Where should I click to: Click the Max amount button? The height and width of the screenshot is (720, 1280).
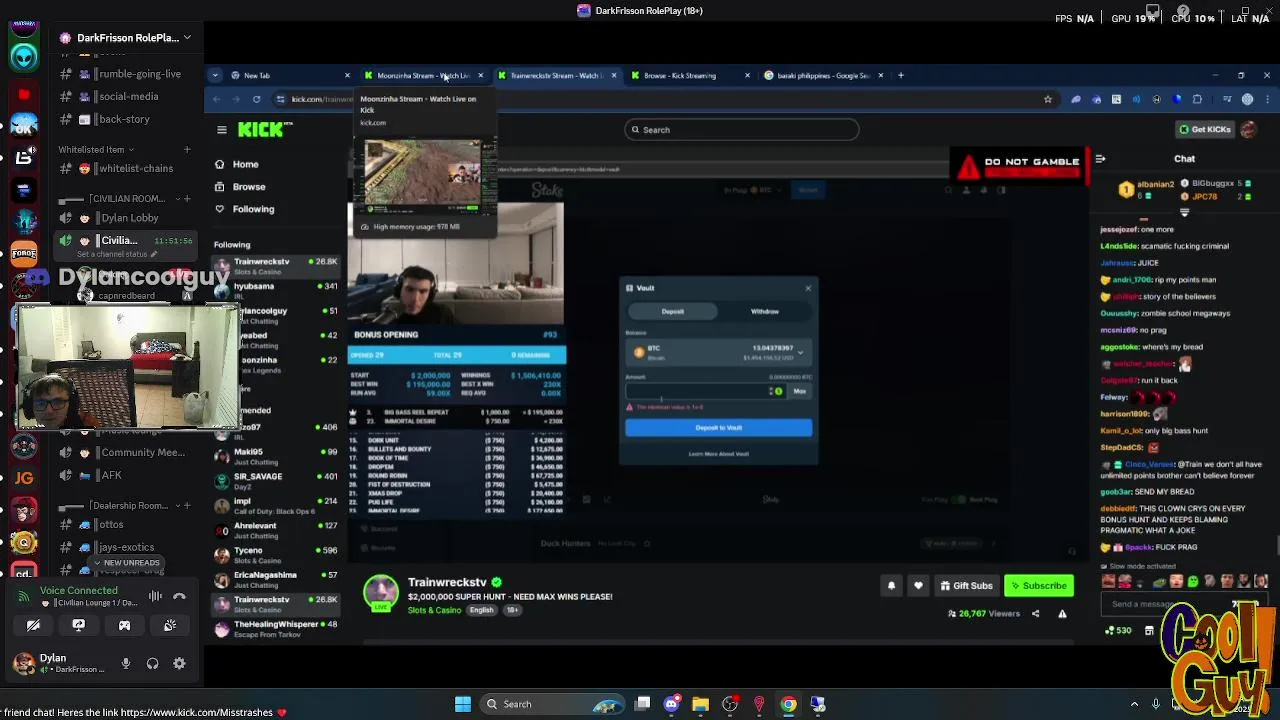(799, 391)
